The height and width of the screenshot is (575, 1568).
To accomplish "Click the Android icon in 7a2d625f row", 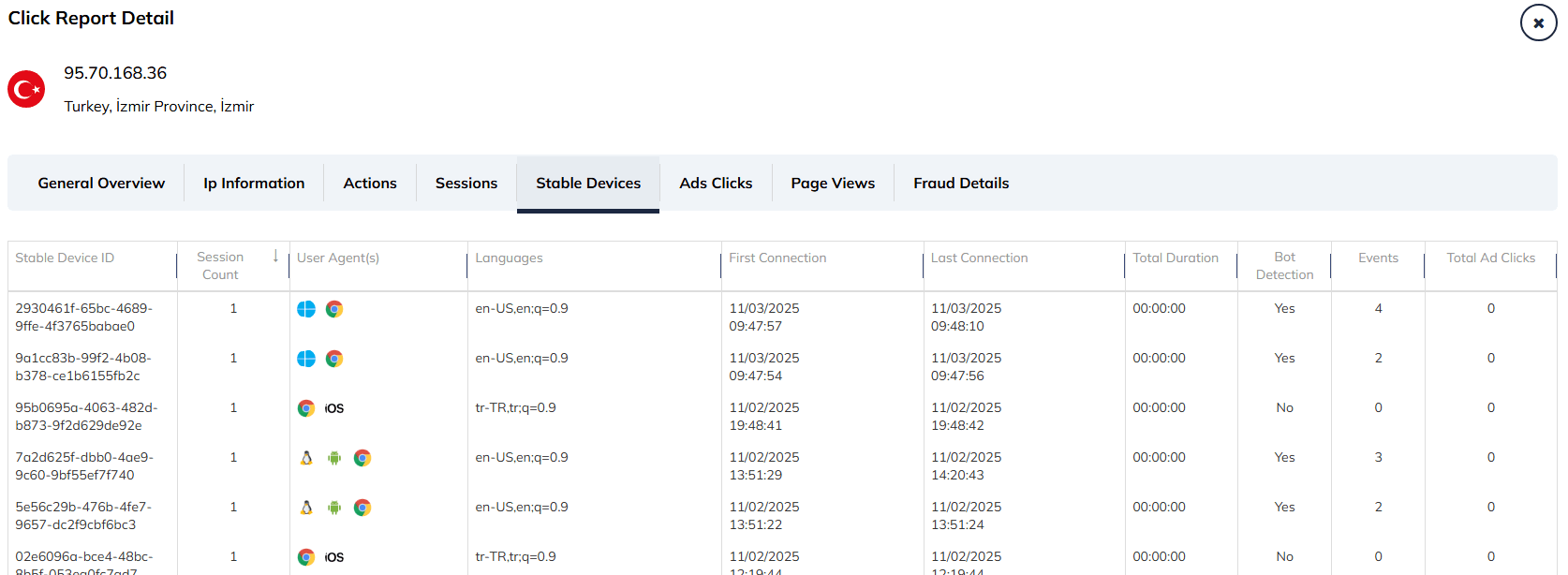I will 334,458.
